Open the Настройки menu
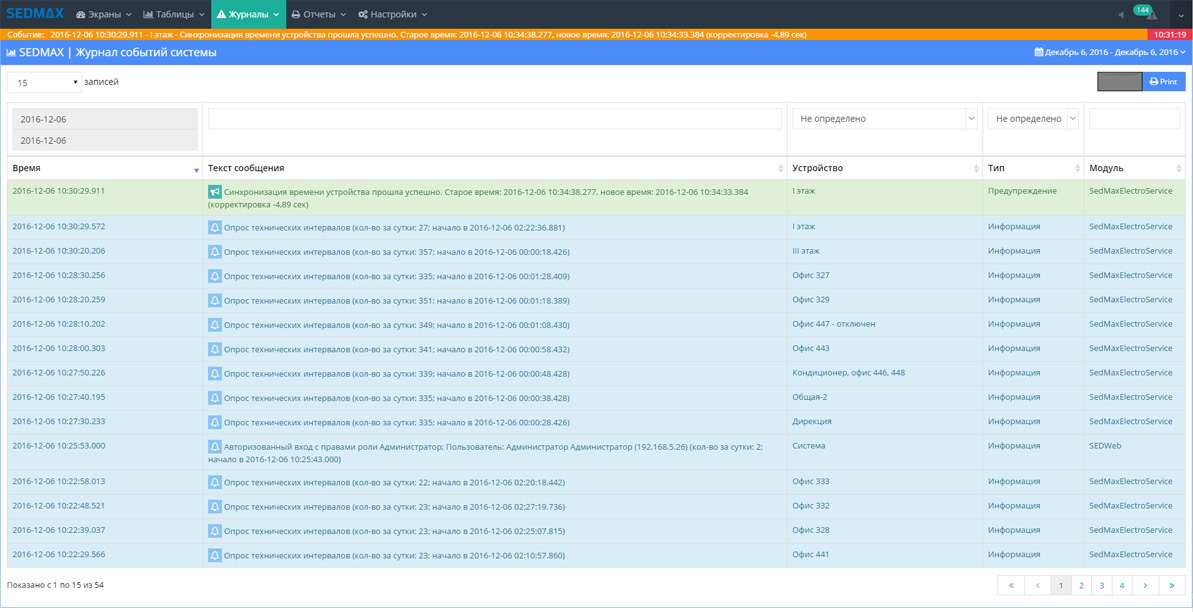This screenshot has width=1193, height=612. click(x=392, y=15)
